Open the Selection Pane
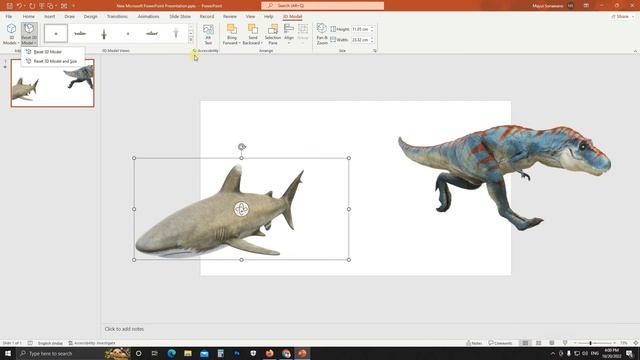This screenshot has height=360, width=640. point(273,34)
